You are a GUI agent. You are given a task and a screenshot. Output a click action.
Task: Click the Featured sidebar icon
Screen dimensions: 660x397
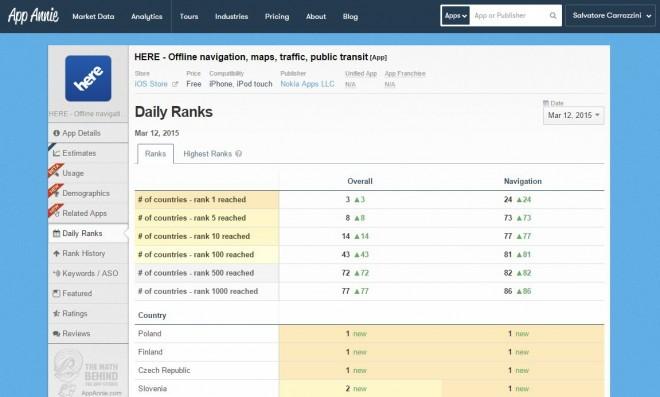pos(56,293)
